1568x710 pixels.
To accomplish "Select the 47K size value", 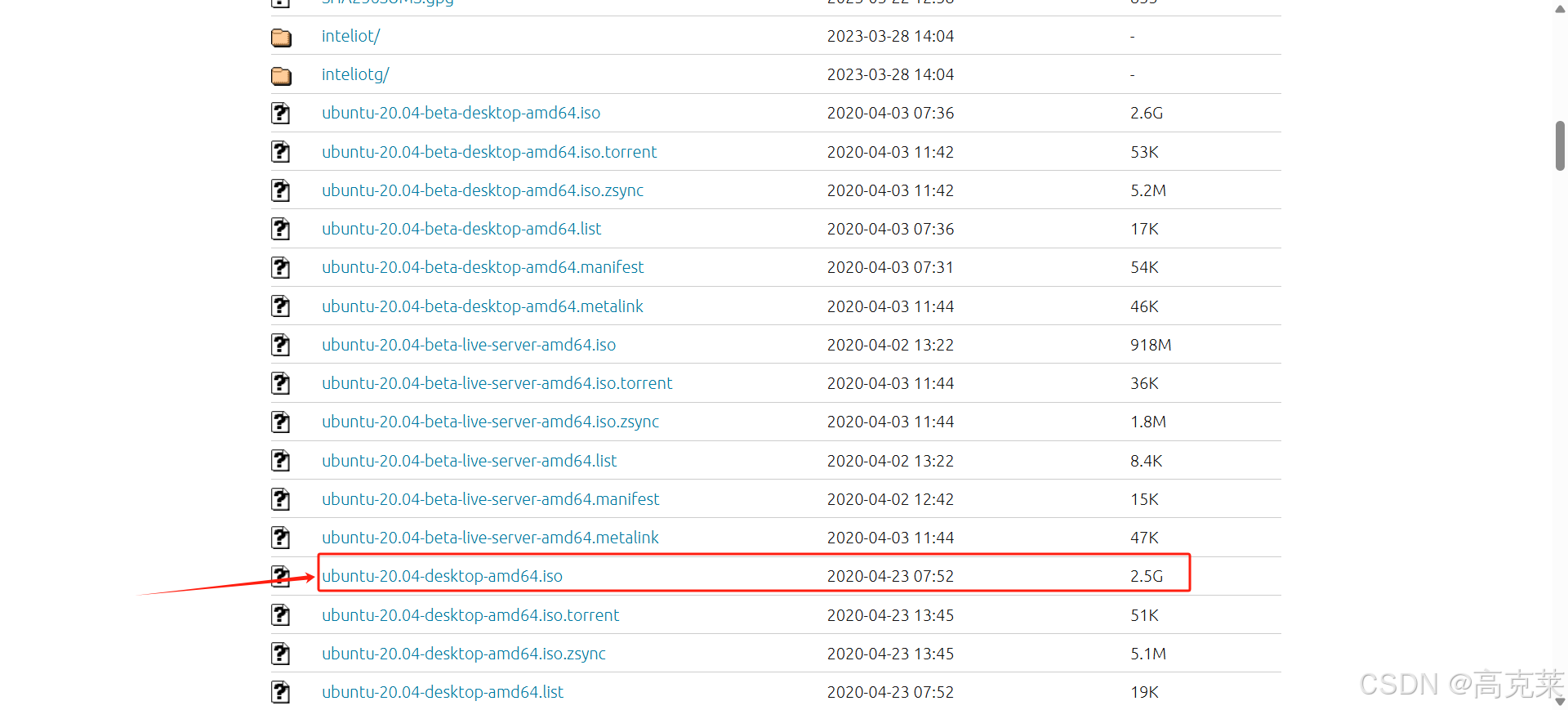I will pos(1144,538).
